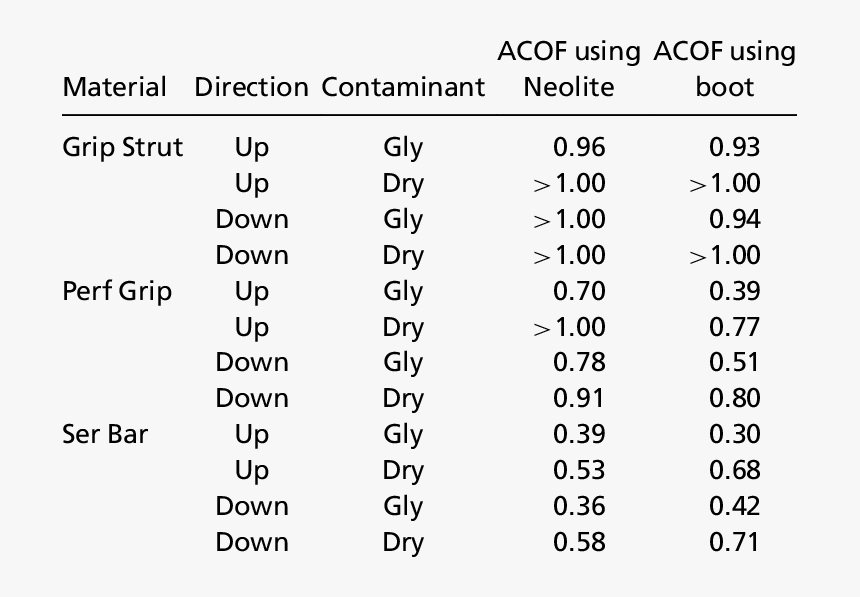Select the Grip Strut material cell

[x=122, y=147]
